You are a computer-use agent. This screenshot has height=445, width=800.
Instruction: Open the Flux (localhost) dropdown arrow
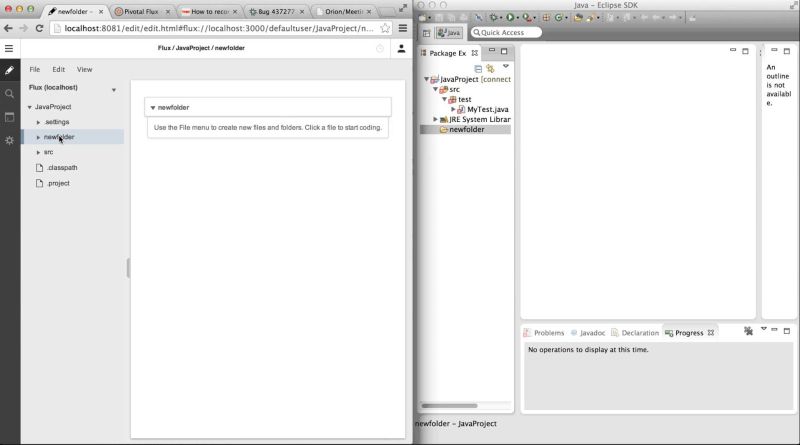[x=114, y=90]
